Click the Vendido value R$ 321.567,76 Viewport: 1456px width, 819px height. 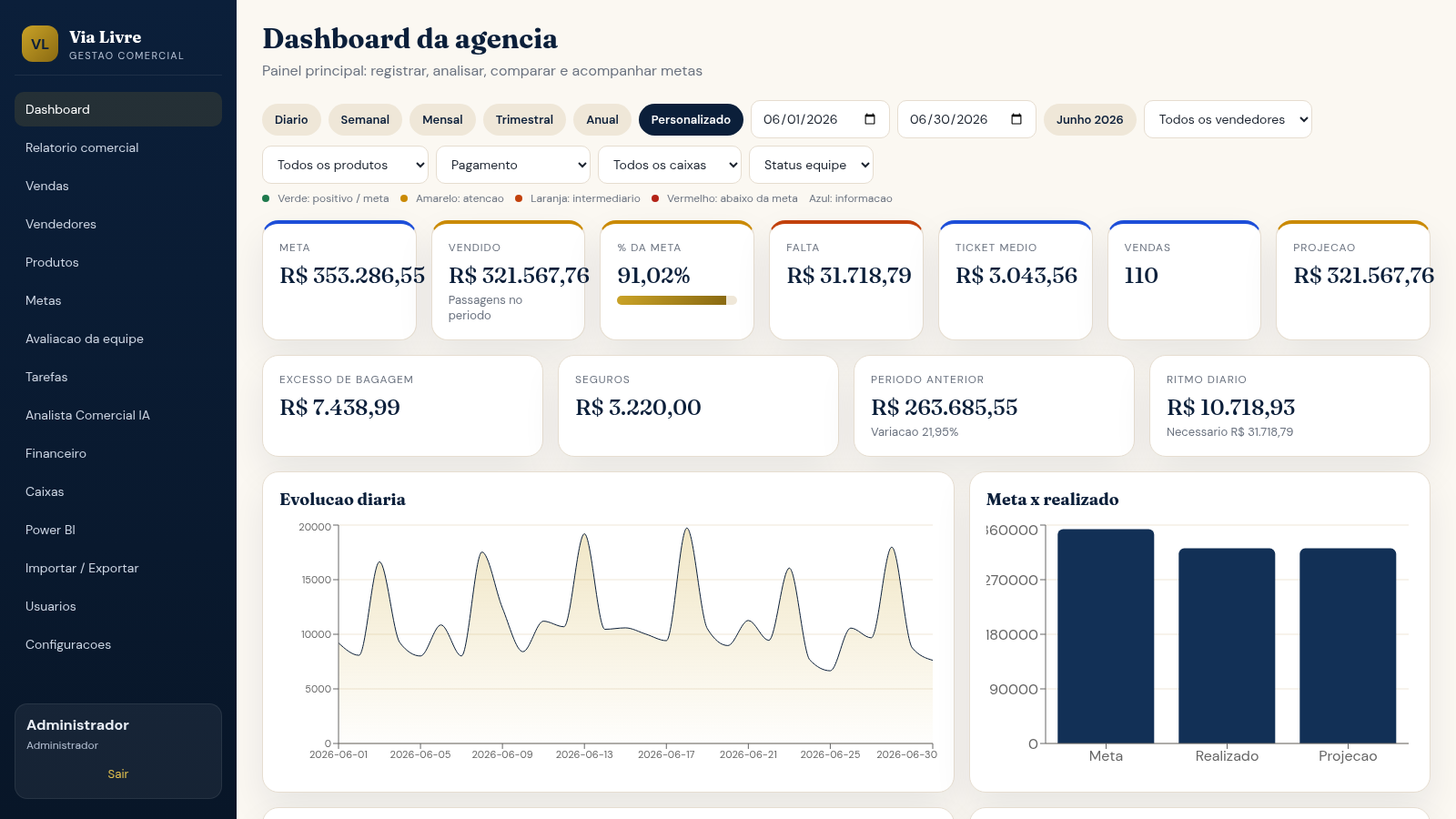point(519,275)
